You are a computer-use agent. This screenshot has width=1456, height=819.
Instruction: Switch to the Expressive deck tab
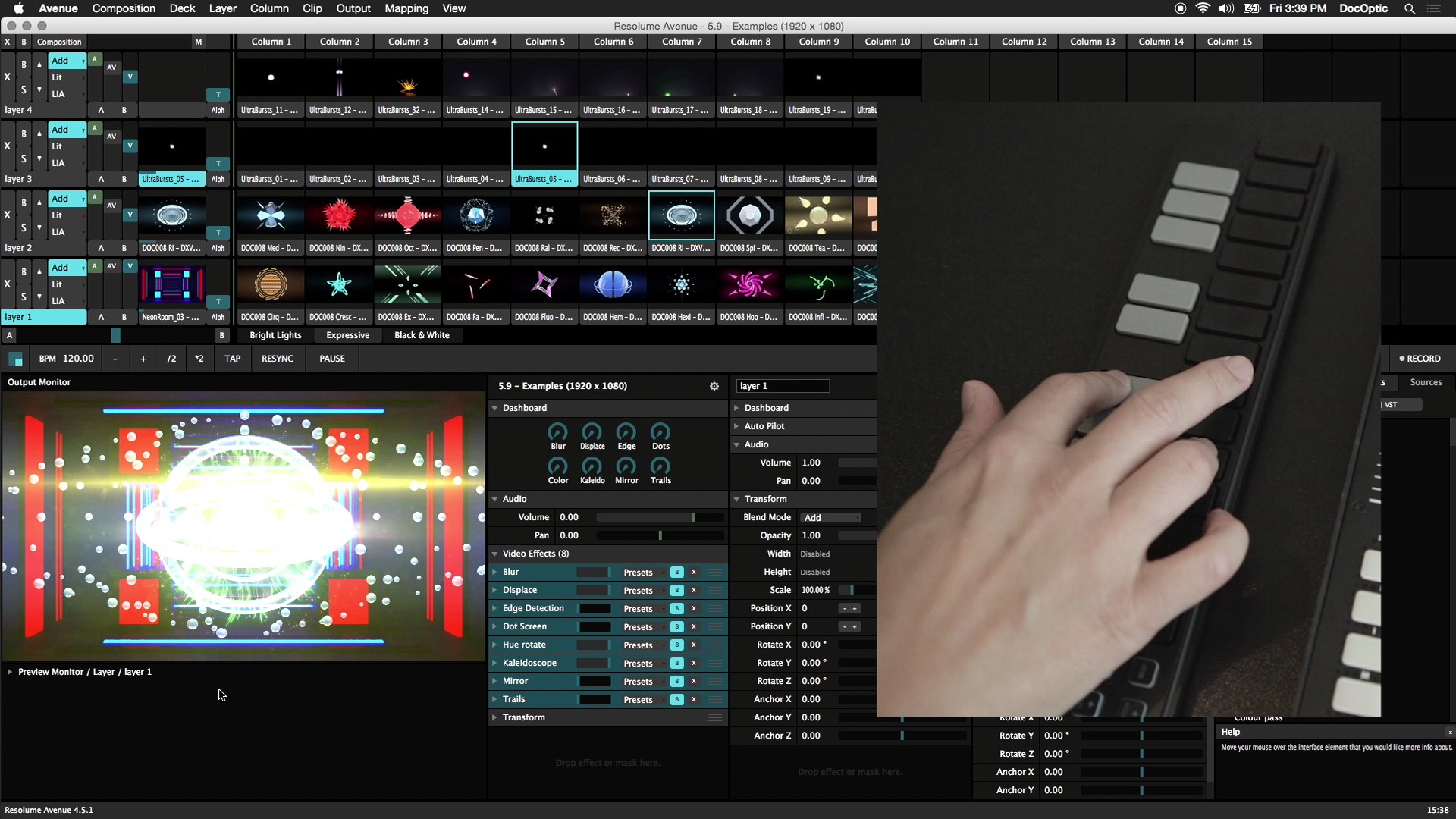(347, 335)
